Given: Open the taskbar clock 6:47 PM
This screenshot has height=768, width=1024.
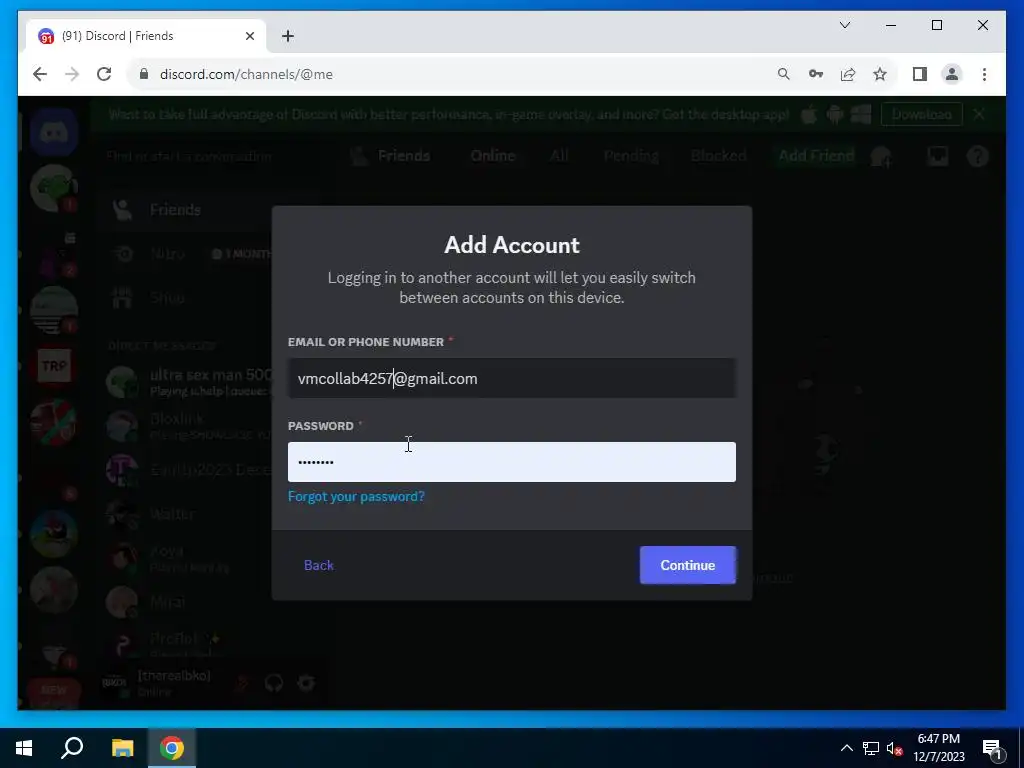Looking at the screenshot, I should point(938,748).
